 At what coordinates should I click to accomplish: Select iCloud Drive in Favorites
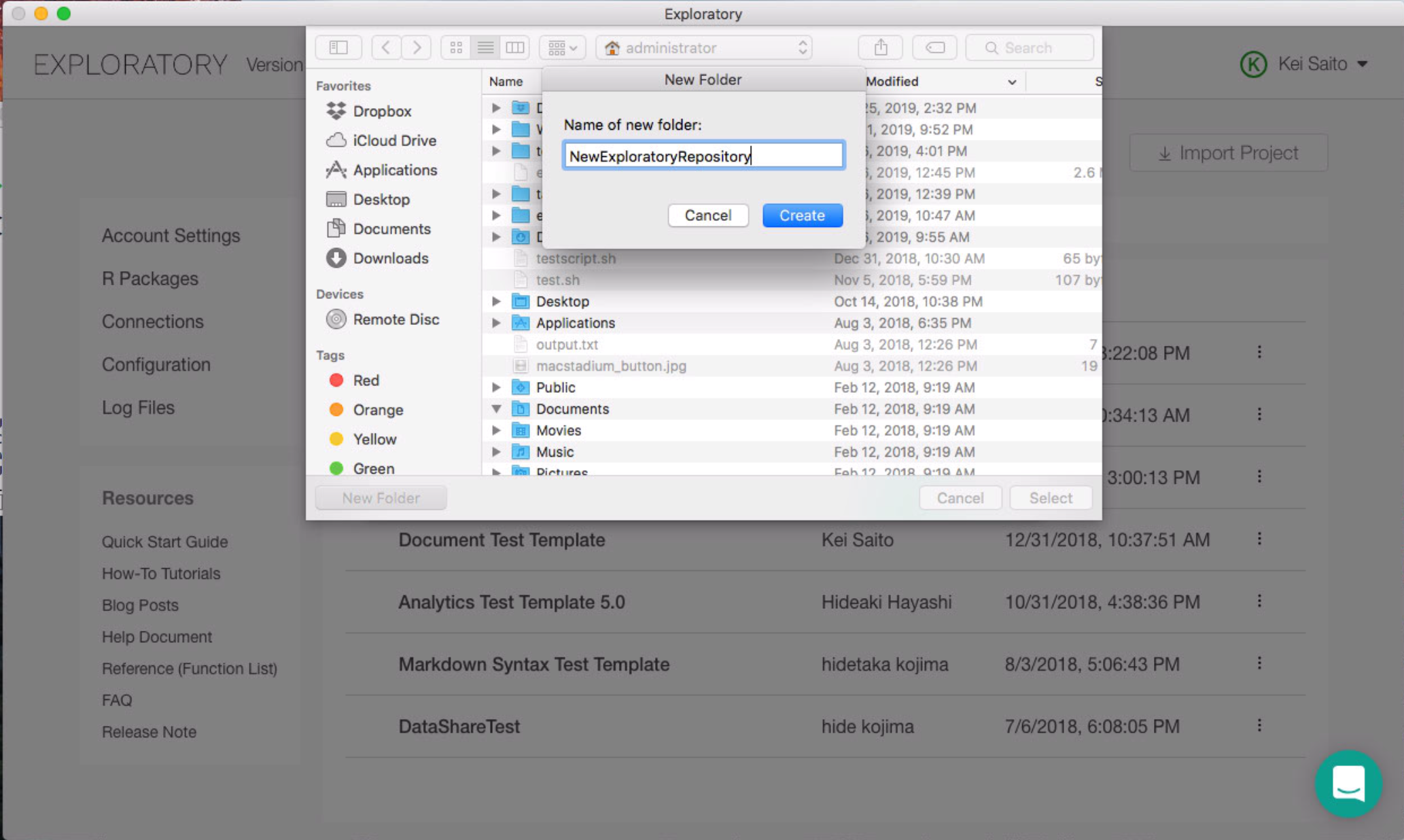(381, 140)
